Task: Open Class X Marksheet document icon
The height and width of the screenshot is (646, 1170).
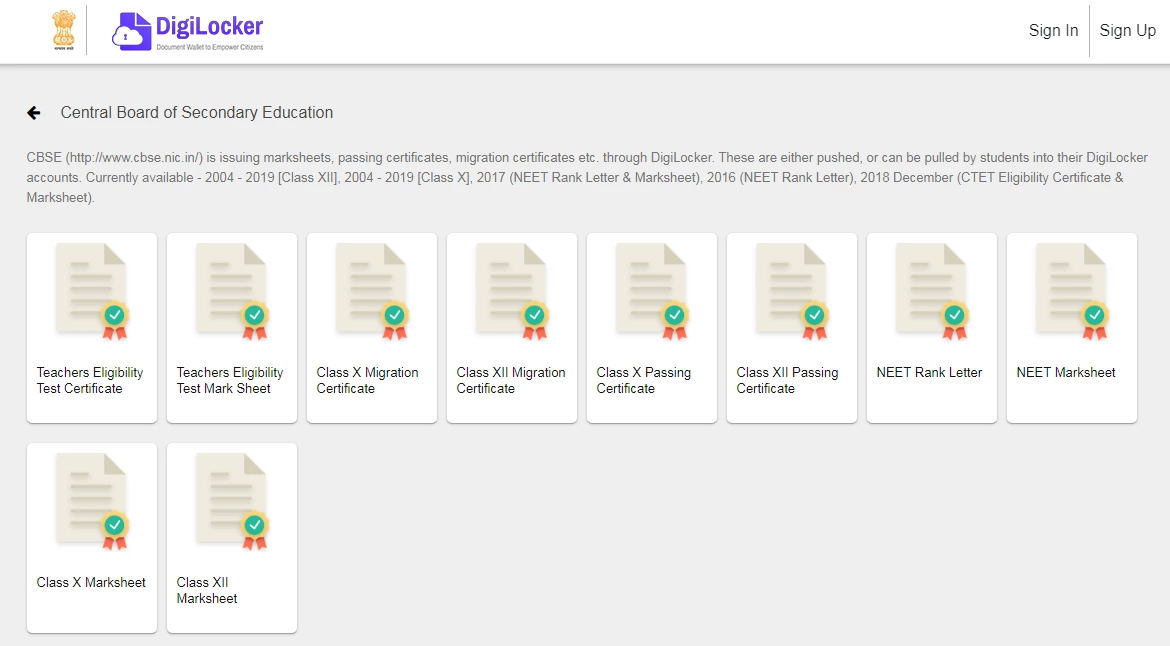Action: coord(92,502)
